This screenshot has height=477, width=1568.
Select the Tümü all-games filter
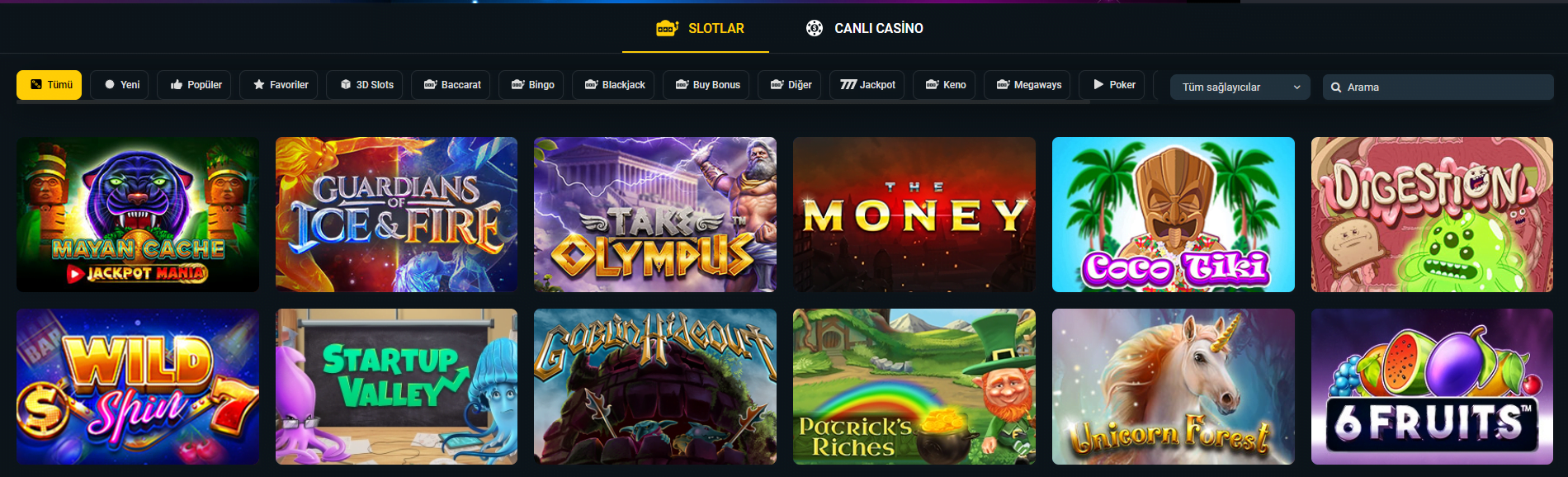point(49,84)
